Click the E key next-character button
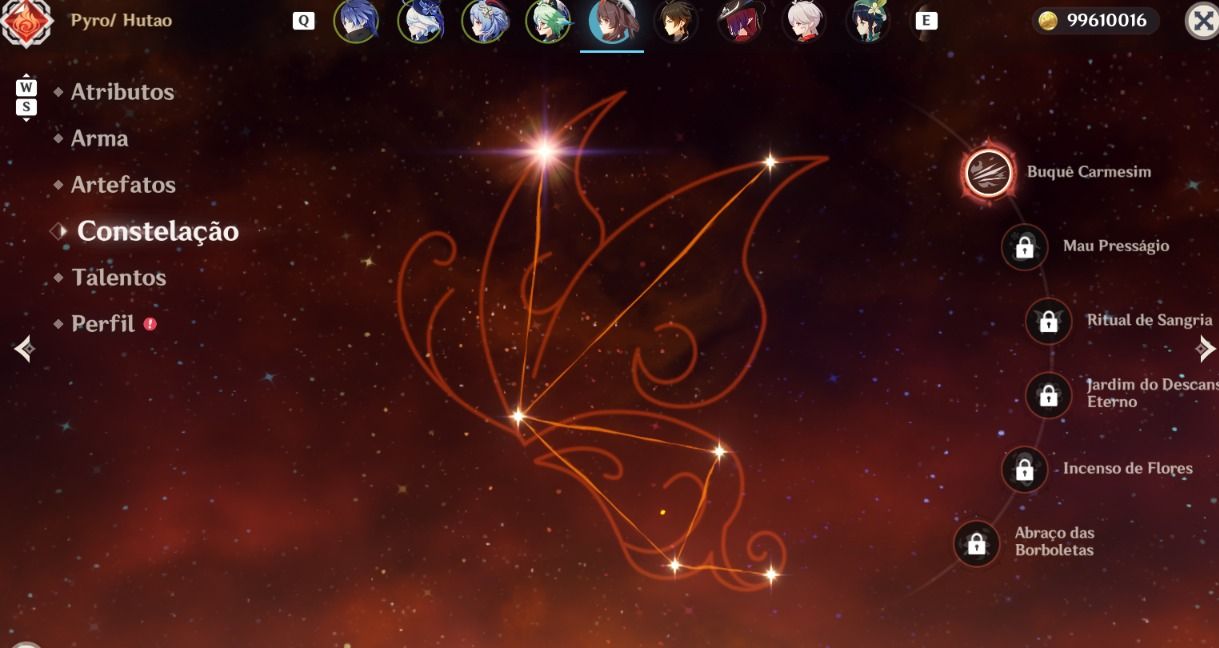 927,20
